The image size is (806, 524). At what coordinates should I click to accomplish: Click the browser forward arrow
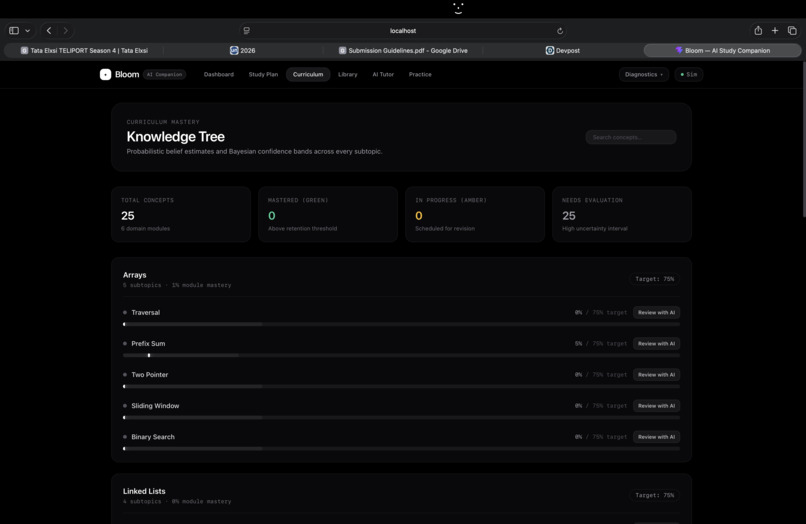[x=65, y=31]
